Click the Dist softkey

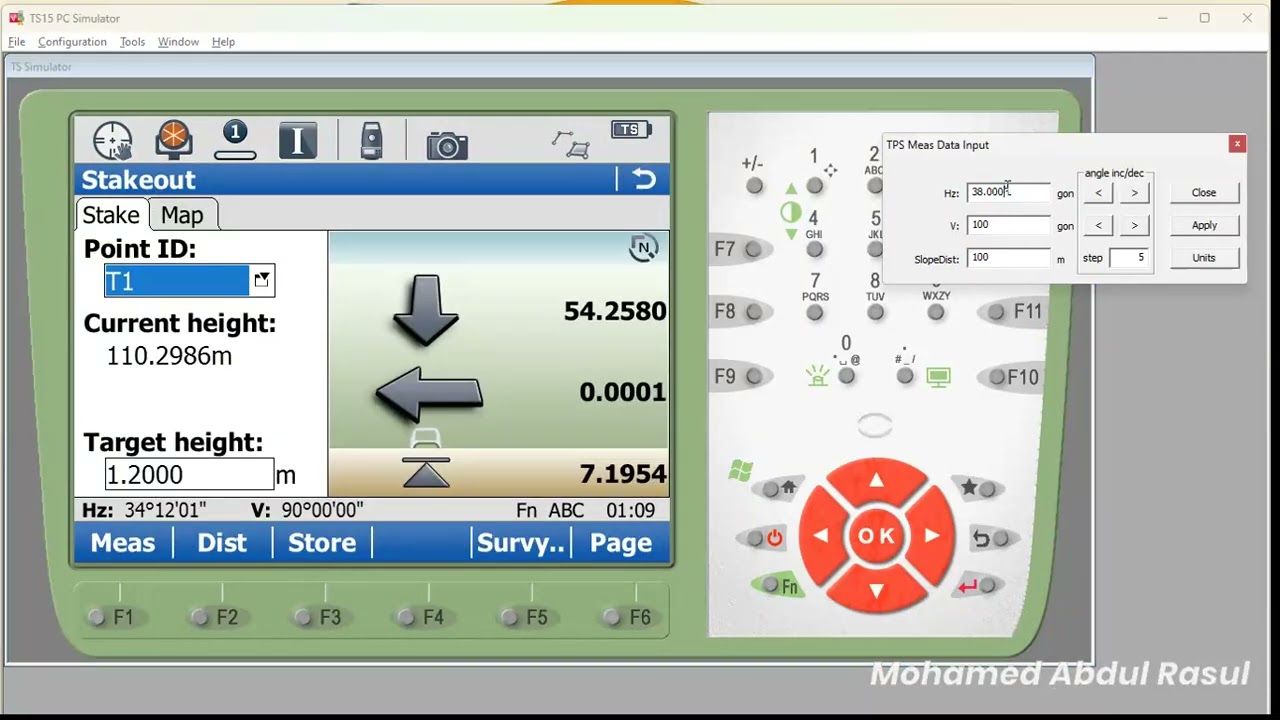(222, 543)
